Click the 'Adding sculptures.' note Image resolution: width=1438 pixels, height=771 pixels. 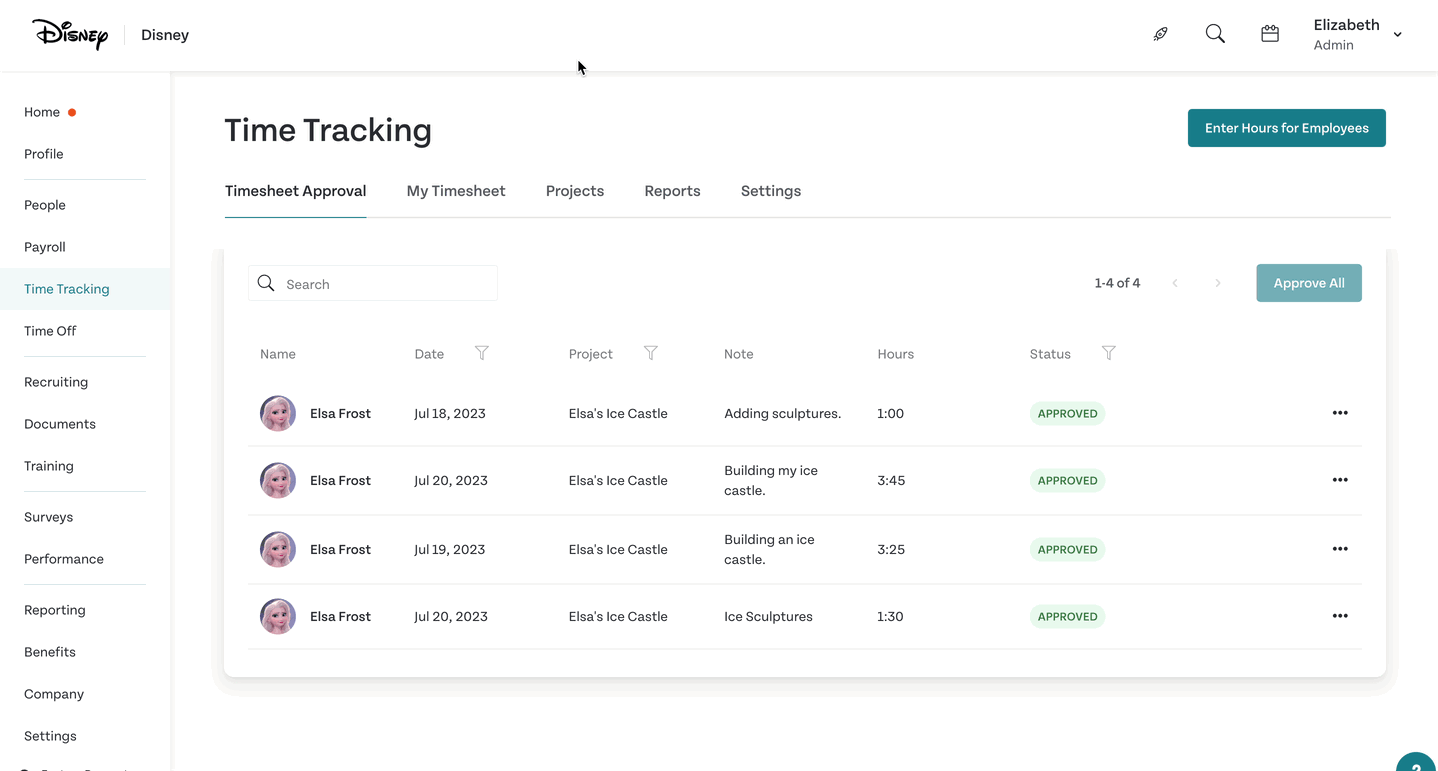783,413
